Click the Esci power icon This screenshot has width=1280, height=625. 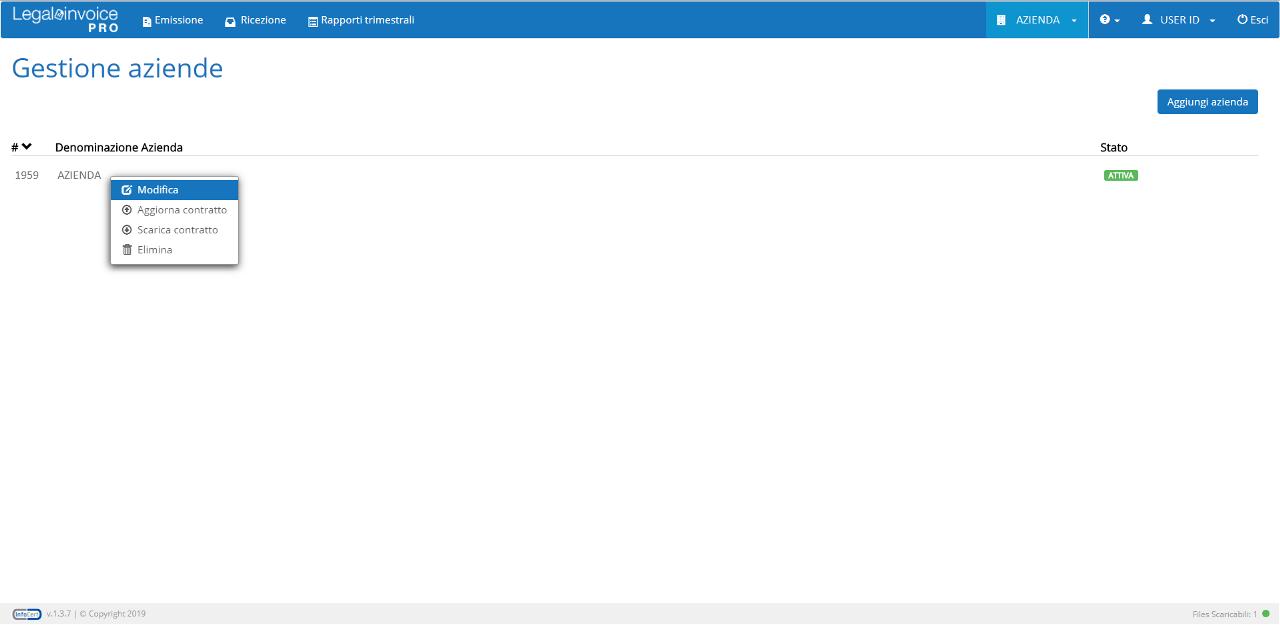click(x=1242, y=20)
